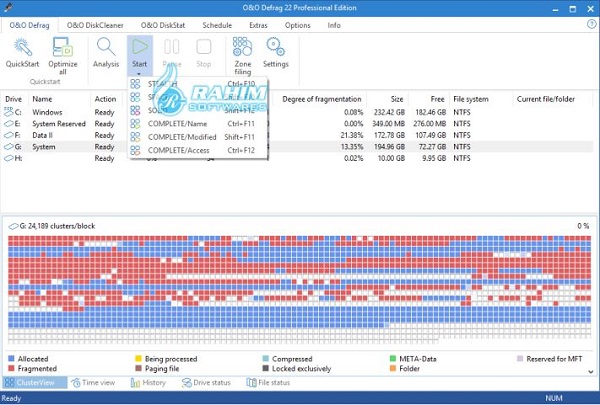Viewport: 600px width, 405px height.
Task: Switch to History tab
Action: 148,382
